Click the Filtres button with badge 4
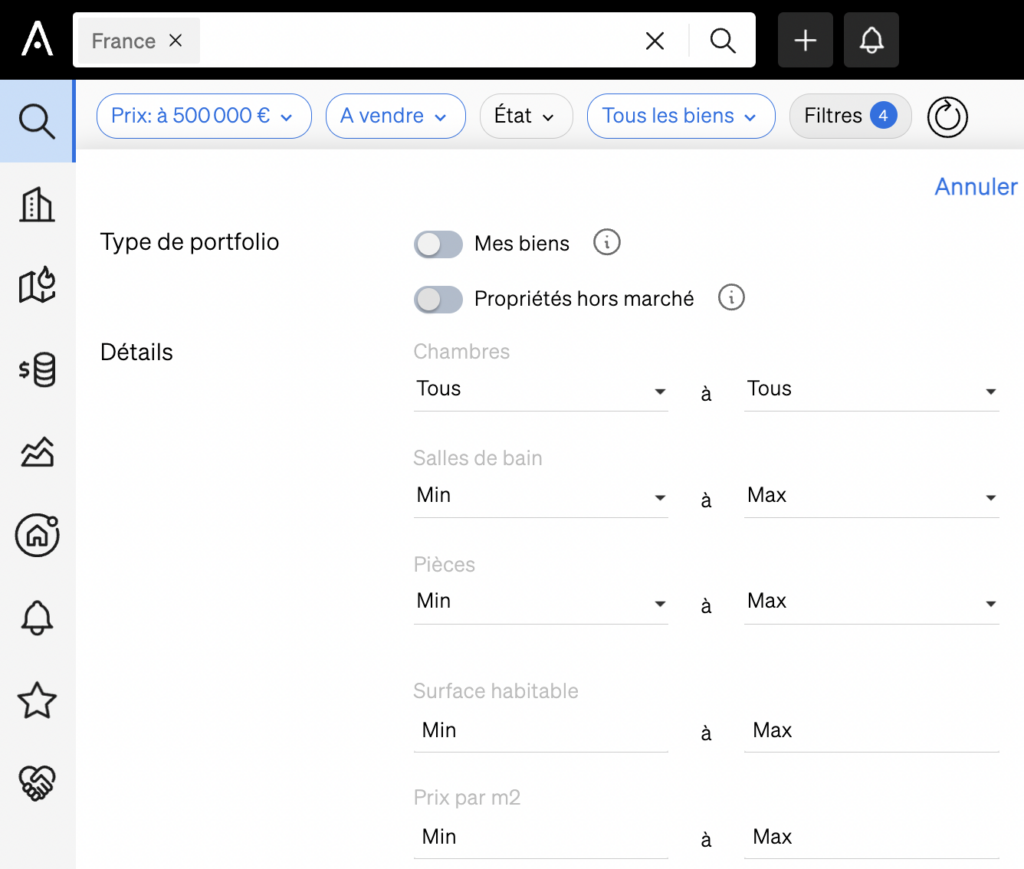The height and width of the screenshot is (869, 1024). point(849,116)
